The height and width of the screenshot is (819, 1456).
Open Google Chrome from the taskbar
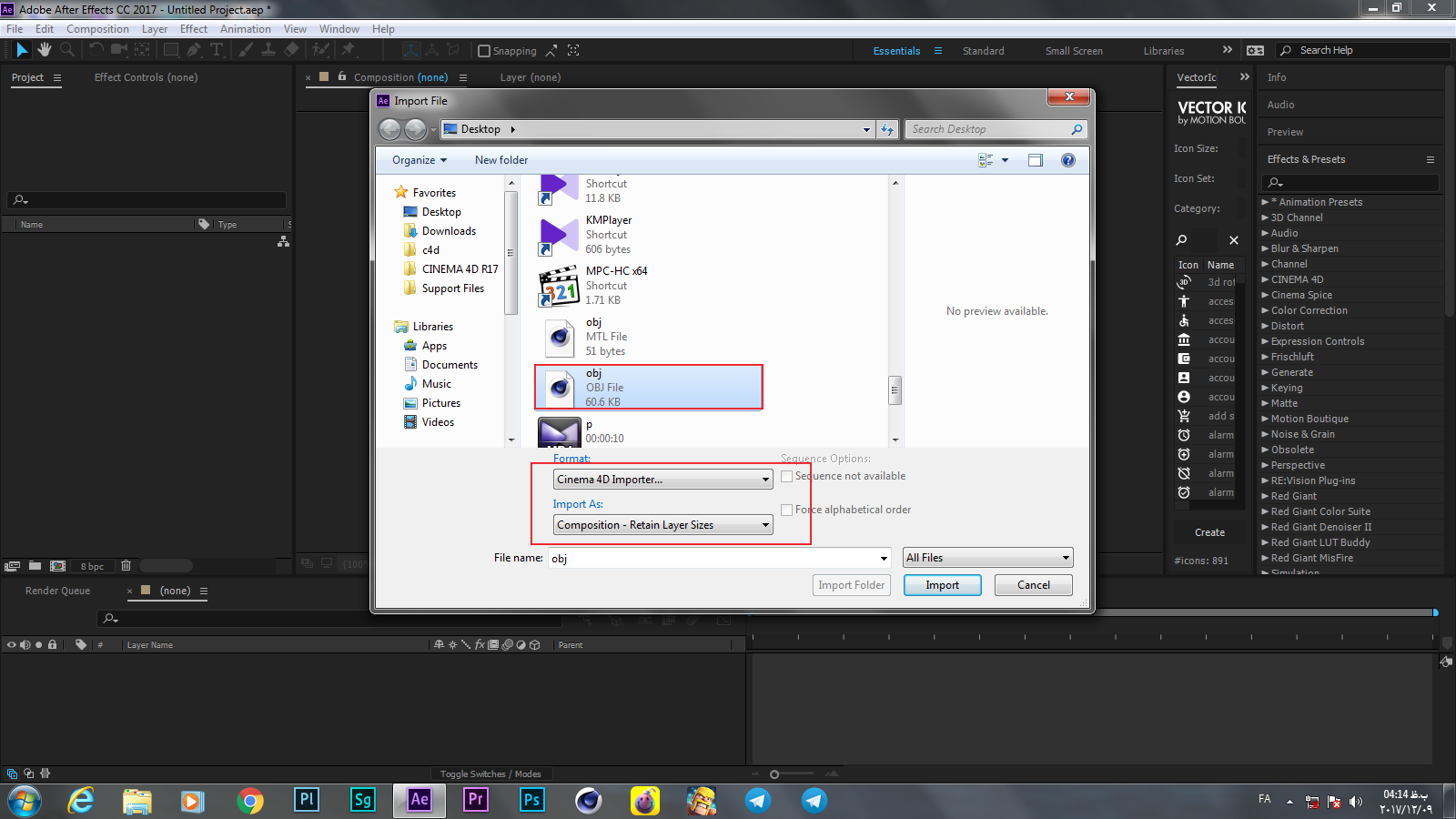click(249, 801)
